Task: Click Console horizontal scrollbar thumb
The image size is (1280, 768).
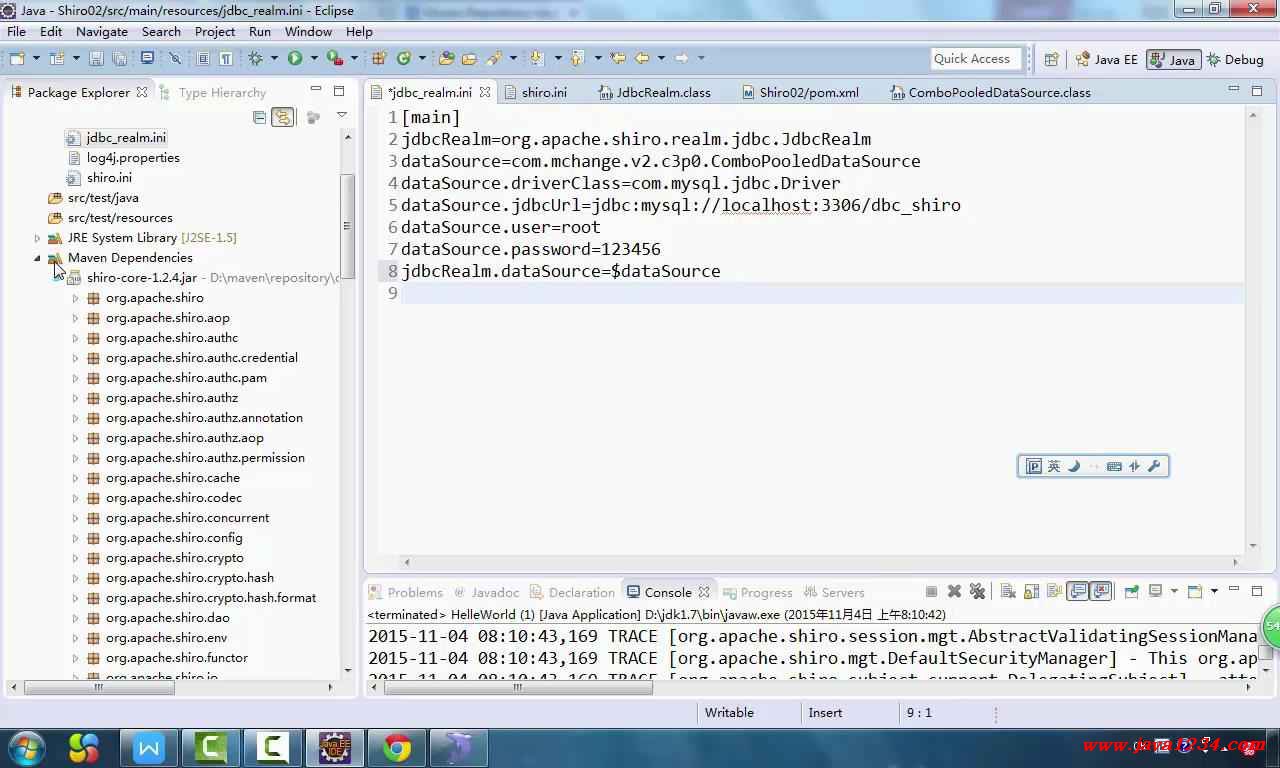Action: pos(517,687)
